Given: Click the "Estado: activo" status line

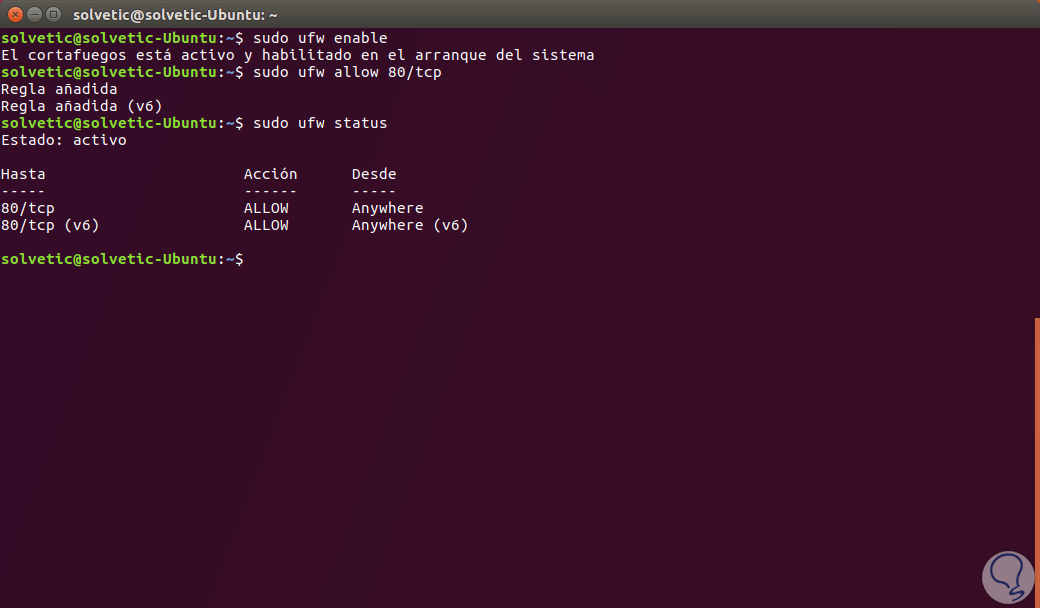Looking at the screenshot, I should pyautogui.click(x=64, y=140).
